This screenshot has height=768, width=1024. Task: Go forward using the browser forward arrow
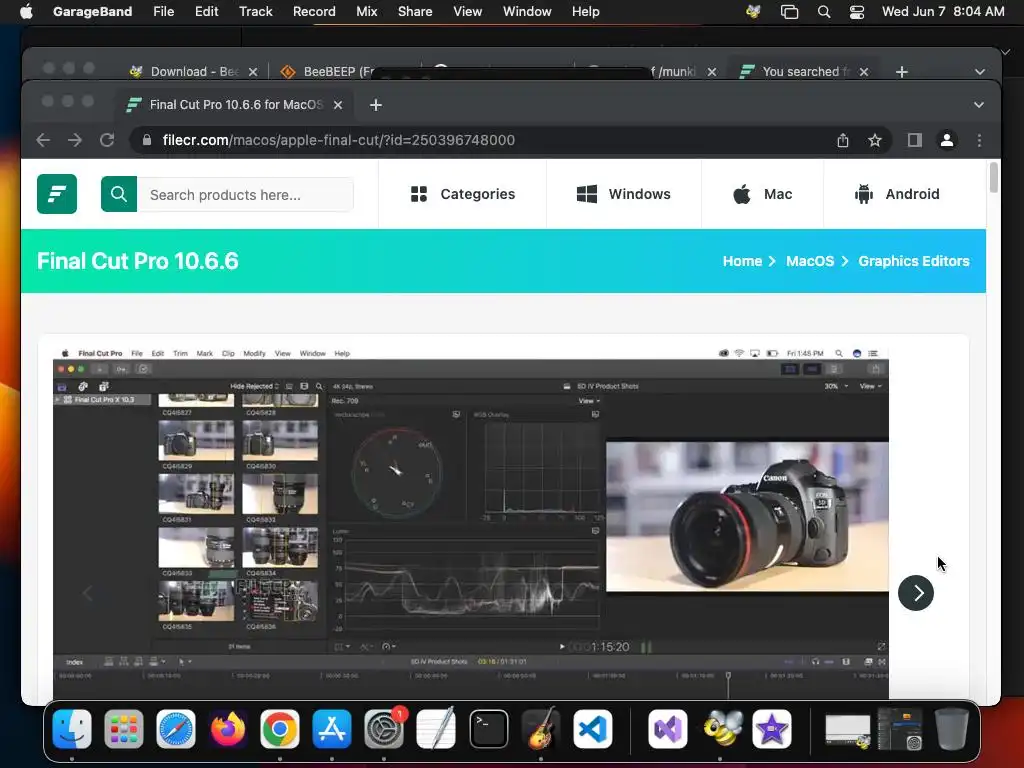75,140
